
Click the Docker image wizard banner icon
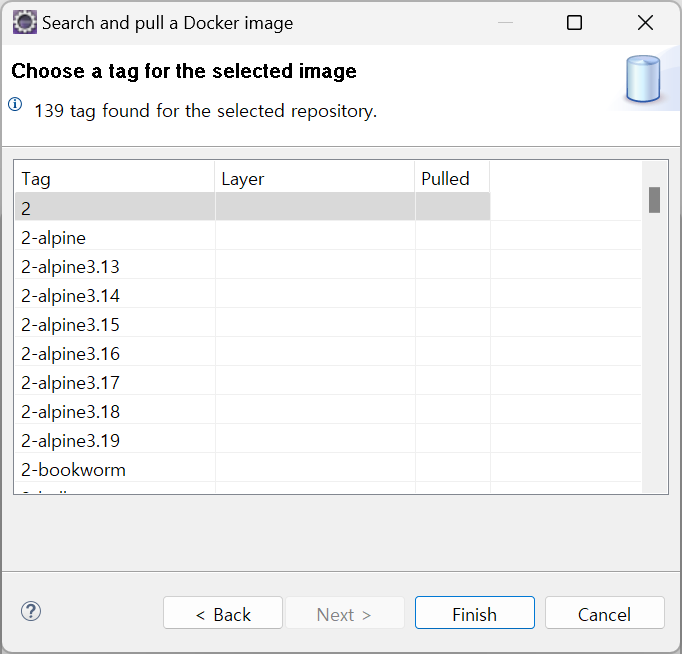[x=643, y=79]
